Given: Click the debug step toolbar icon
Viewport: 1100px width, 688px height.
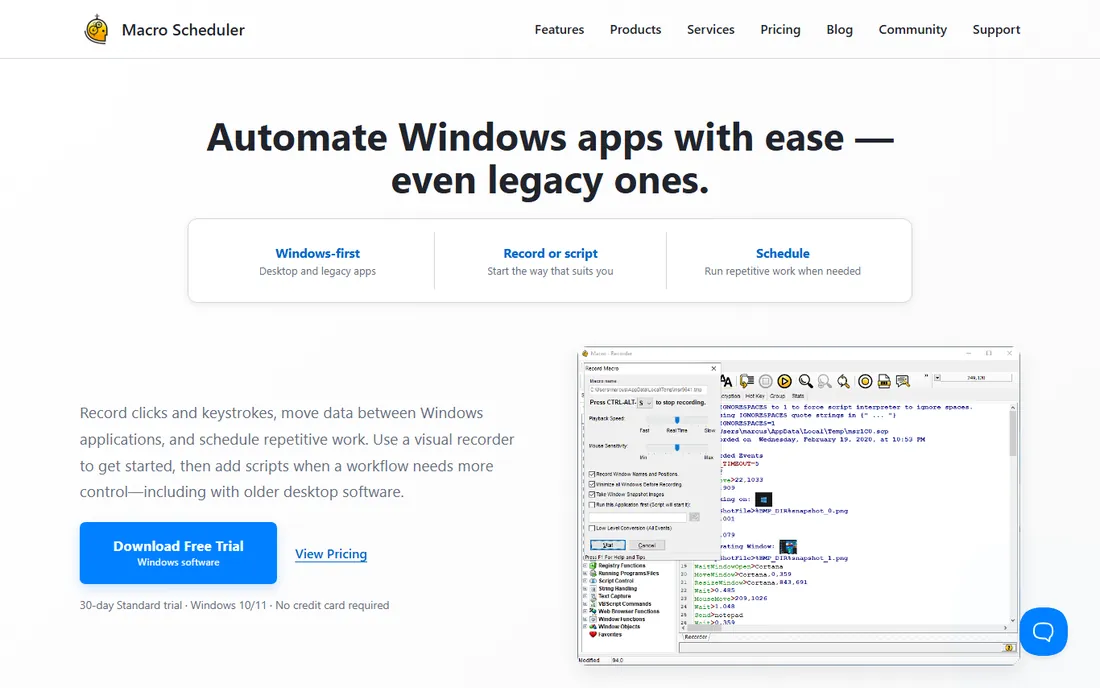Looking at the screenshot, I should [x=746, y=381].
